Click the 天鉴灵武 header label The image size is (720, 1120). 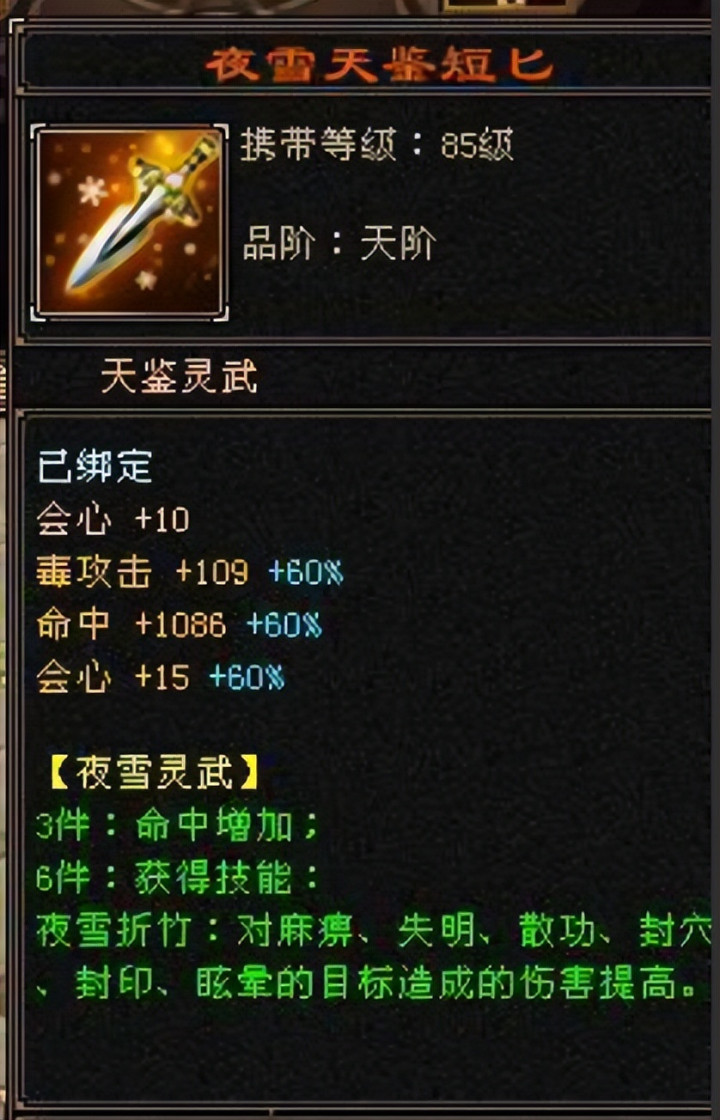pos(179,376)
